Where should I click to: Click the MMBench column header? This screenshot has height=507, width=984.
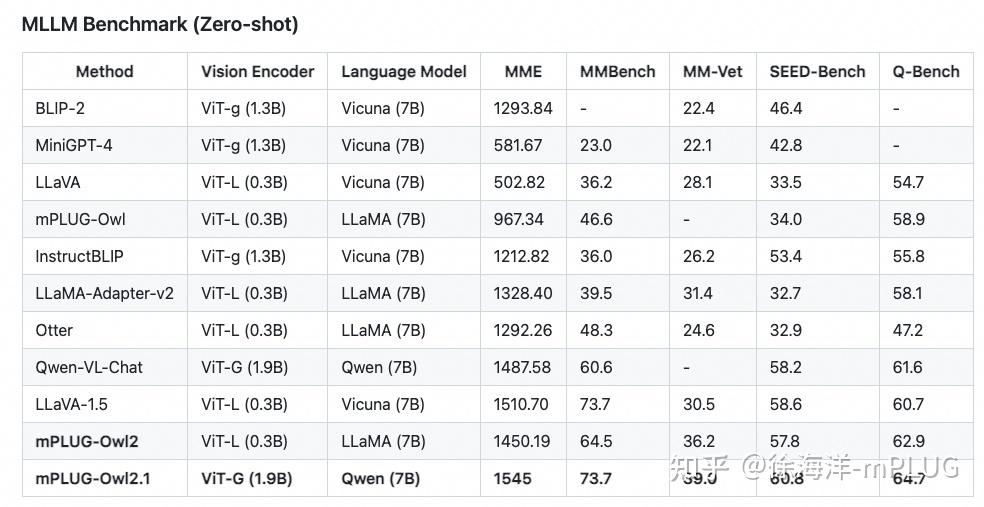tap(617, 72)
